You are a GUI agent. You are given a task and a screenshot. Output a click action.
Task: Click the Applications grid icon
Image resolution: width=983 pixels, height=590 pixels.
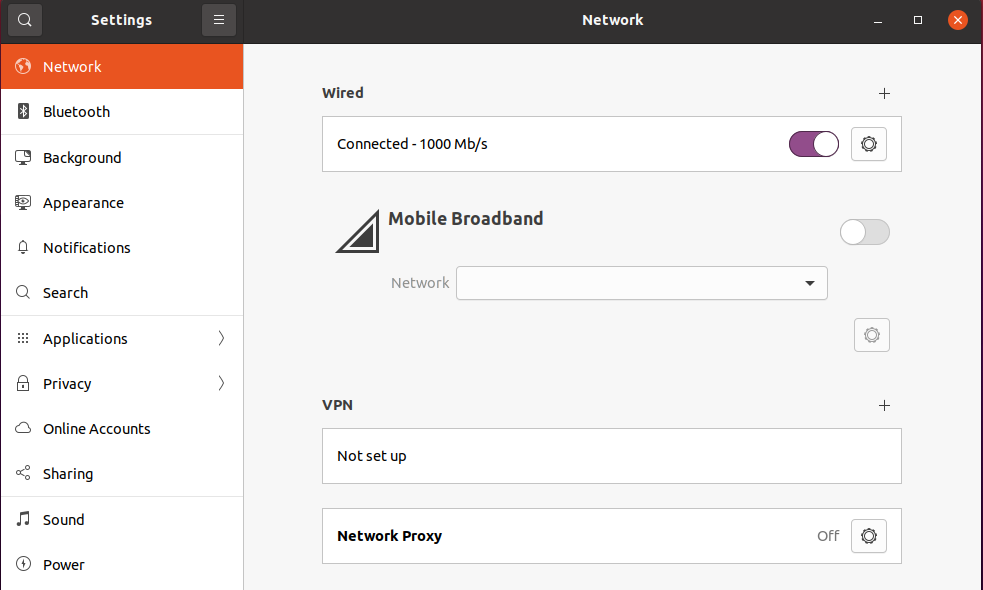[x=23, y=339]
